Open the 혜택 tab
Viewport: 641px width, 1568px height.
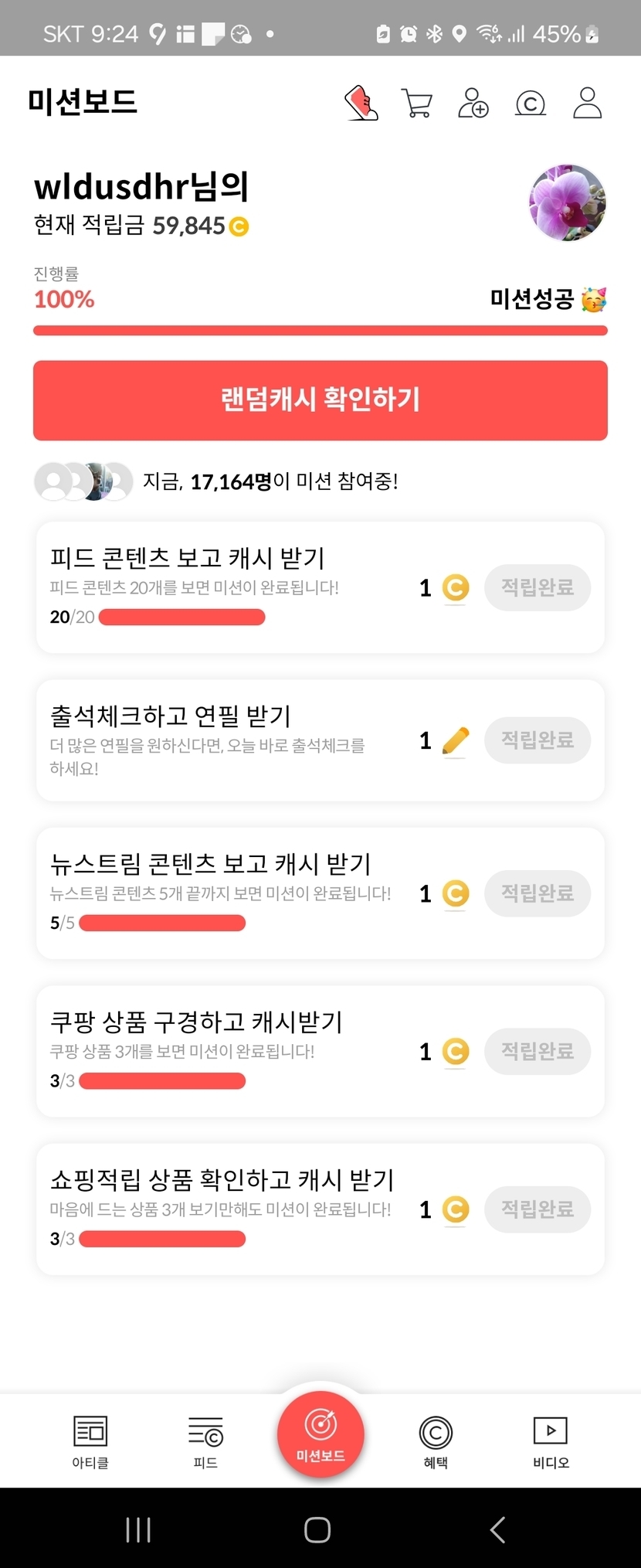pos(436,1441)
